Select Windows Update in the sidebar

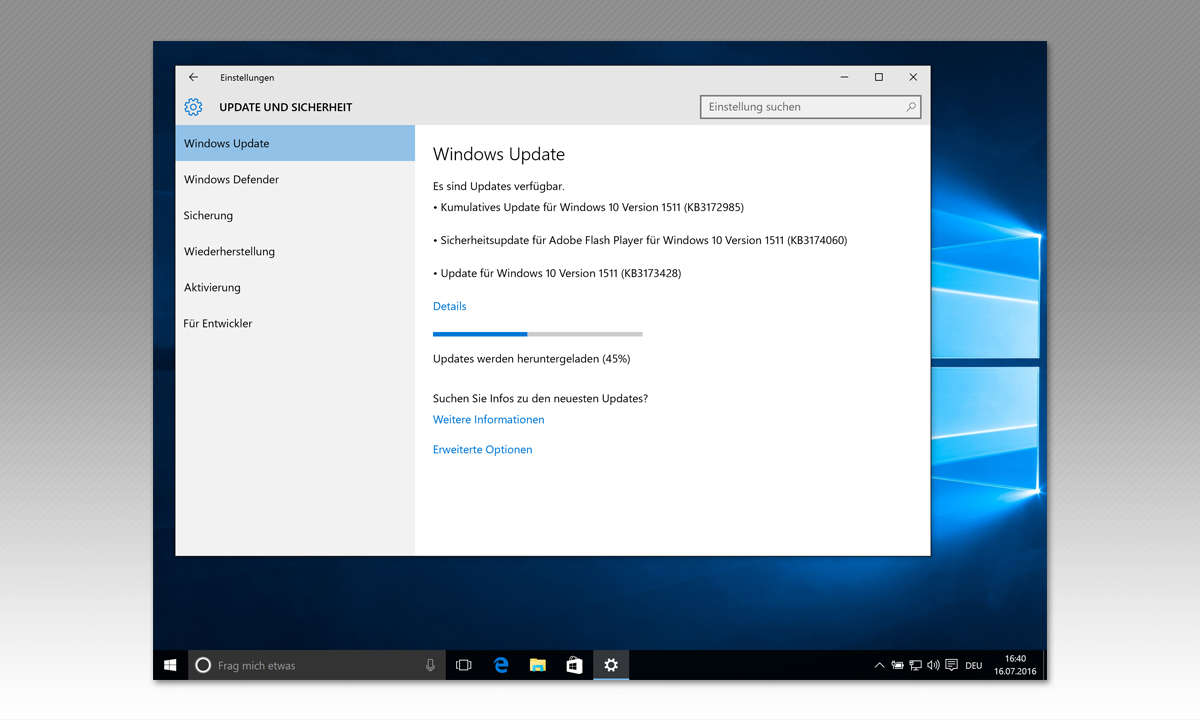[295, 143]
